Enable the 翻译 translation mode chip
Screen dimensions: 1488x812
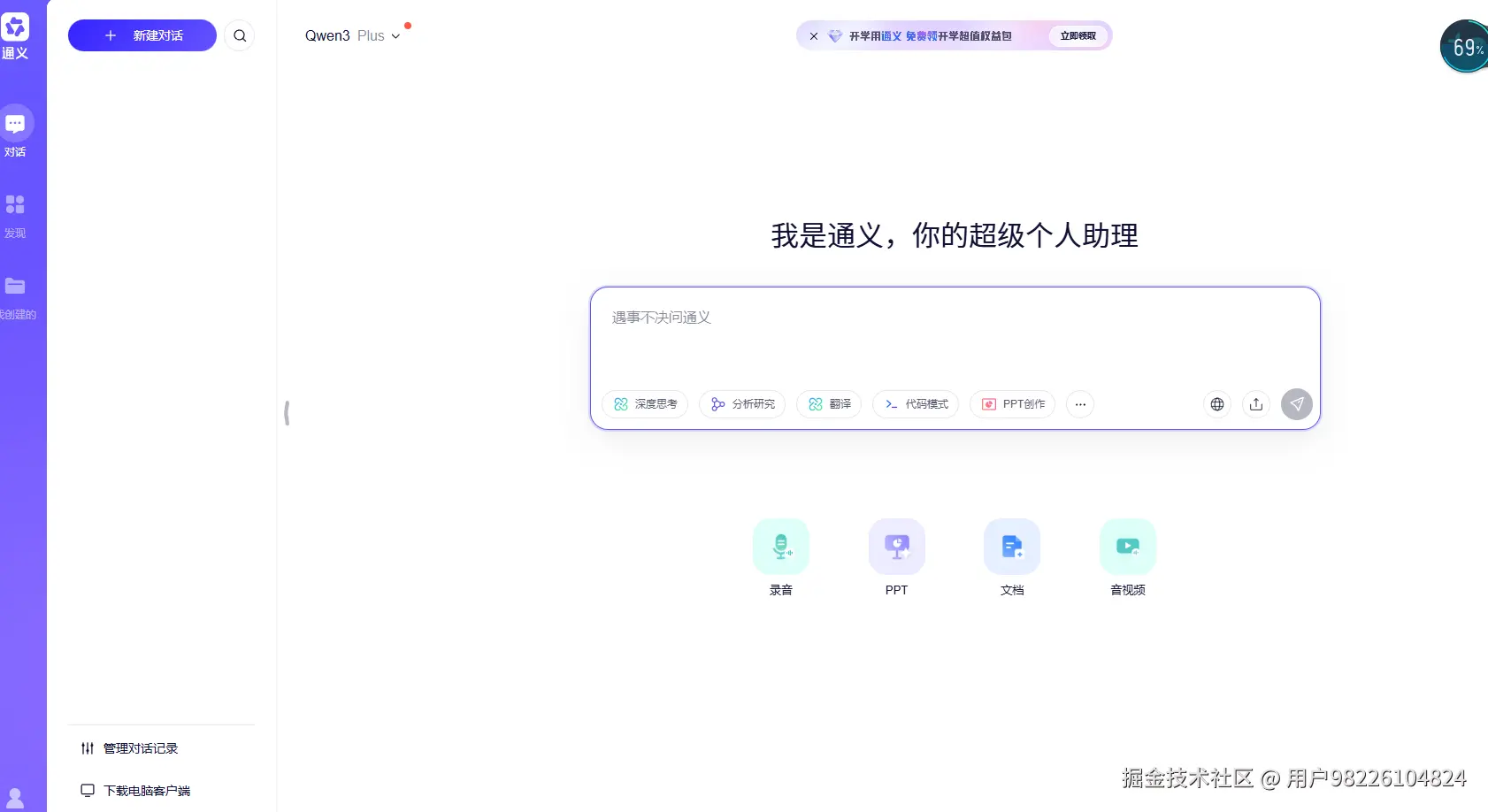click(x=829, y=404)
